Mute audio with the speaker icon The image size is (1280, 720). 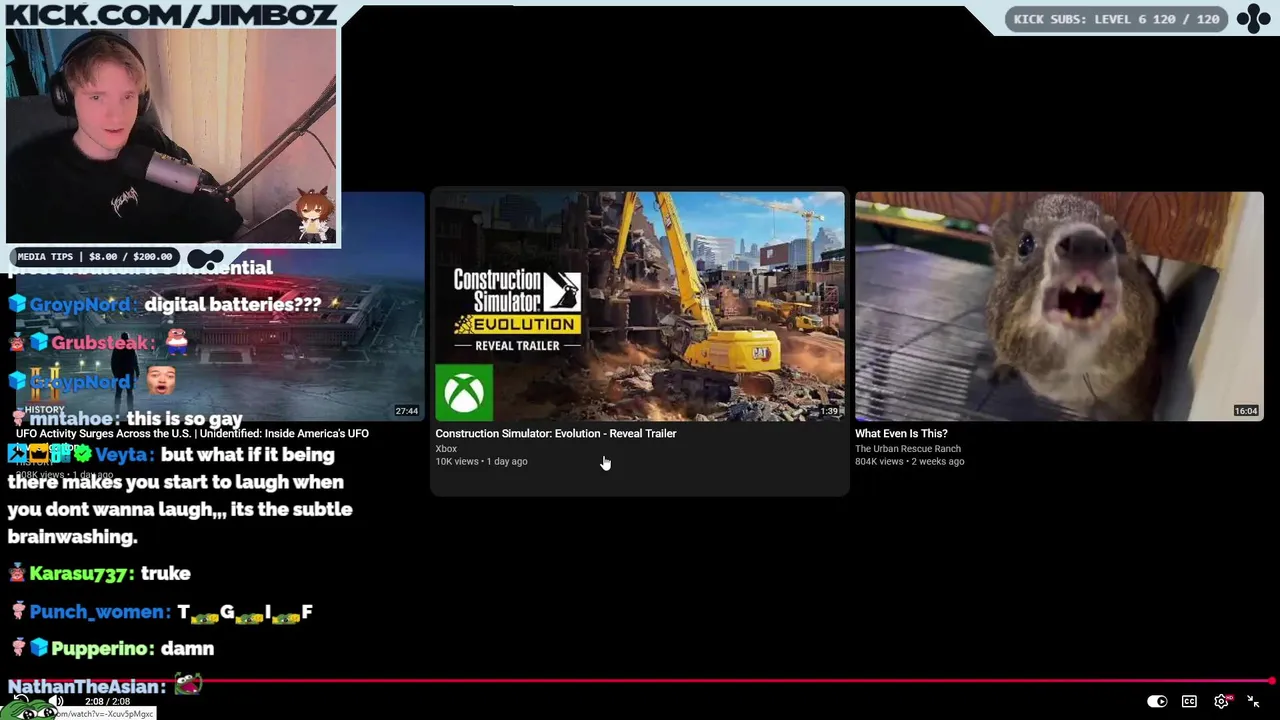56,701
